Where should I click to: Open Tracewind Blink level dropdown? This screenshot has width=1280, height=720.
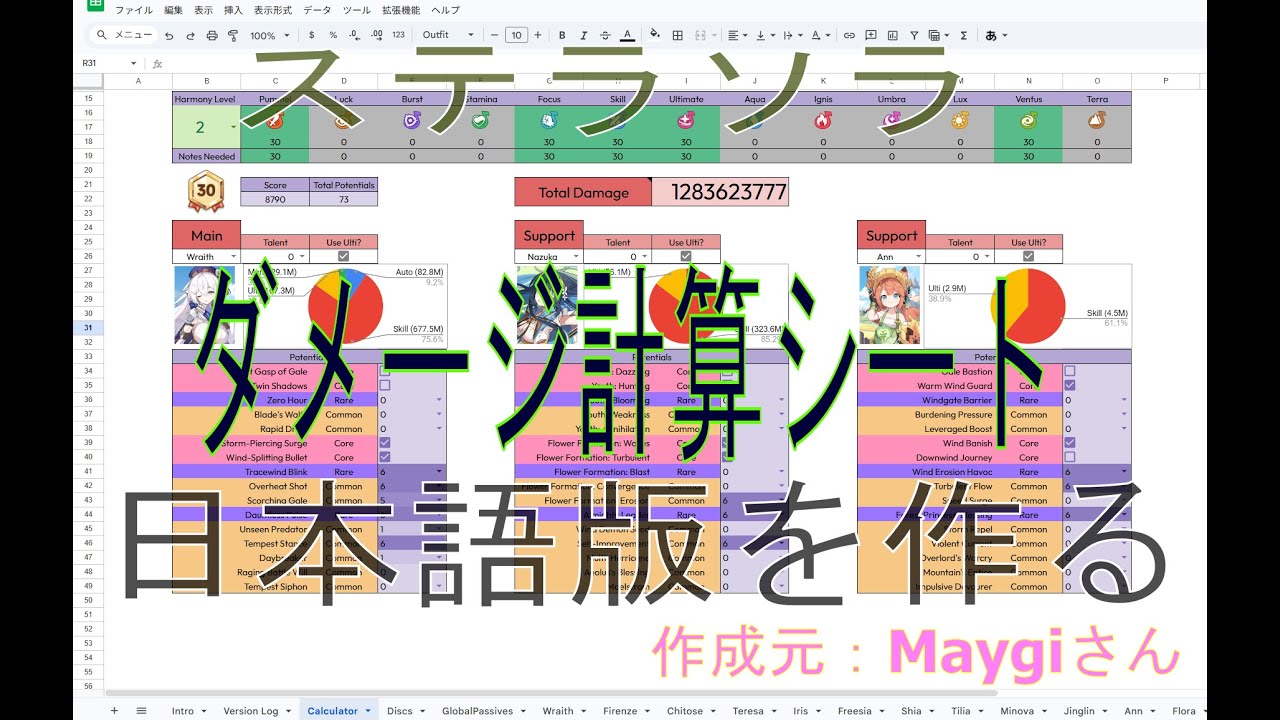tap(440, 472)
